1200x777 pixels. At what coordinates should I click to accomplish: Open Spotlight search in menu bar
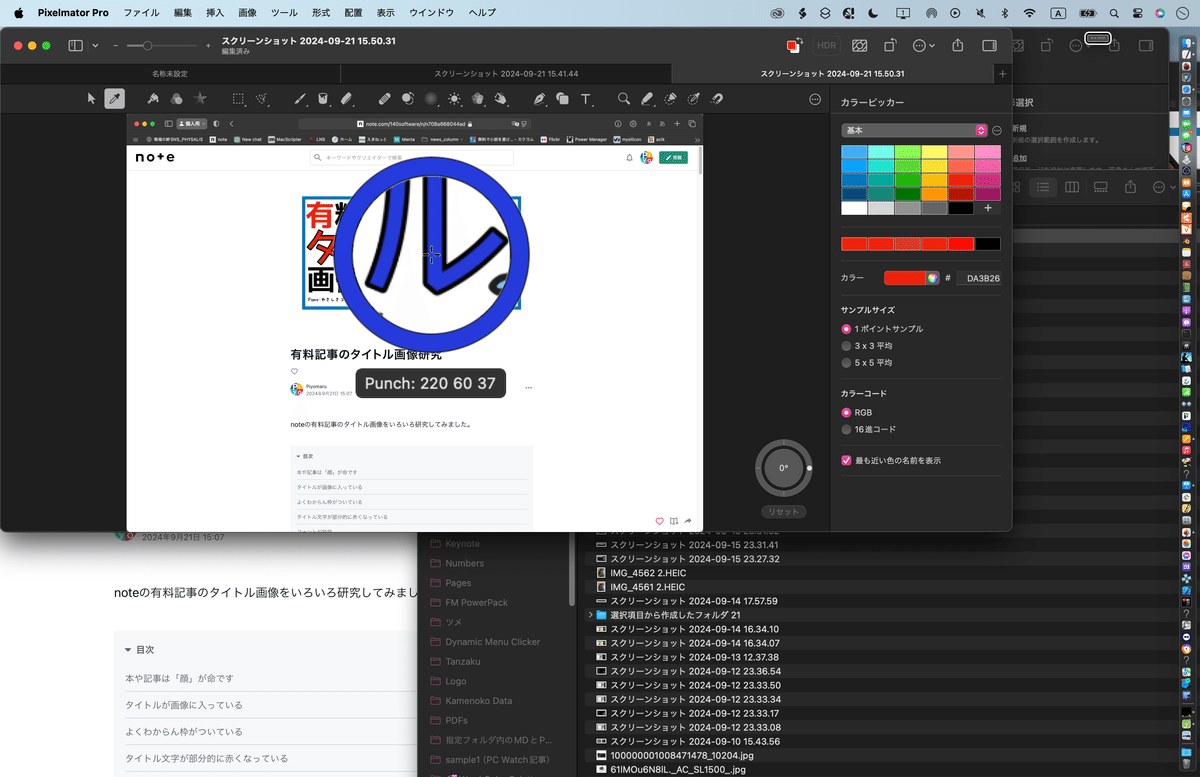coord(1114,12)
